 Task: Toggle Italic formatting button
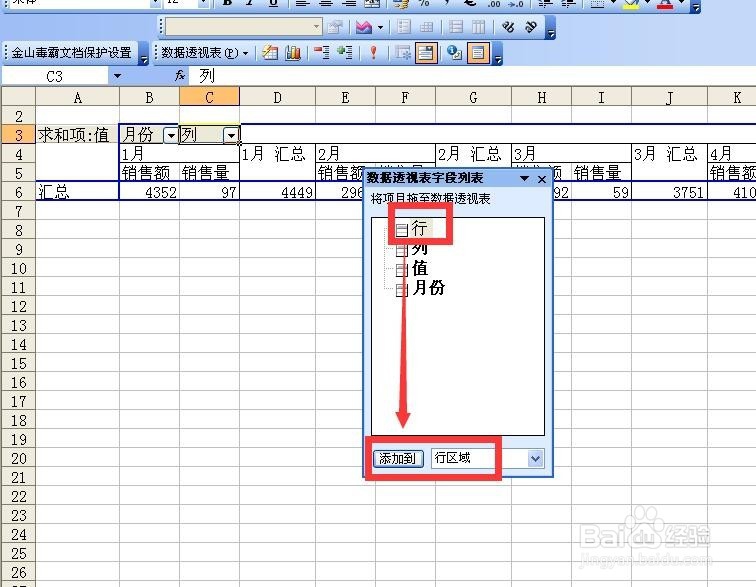tap(250, 3)
